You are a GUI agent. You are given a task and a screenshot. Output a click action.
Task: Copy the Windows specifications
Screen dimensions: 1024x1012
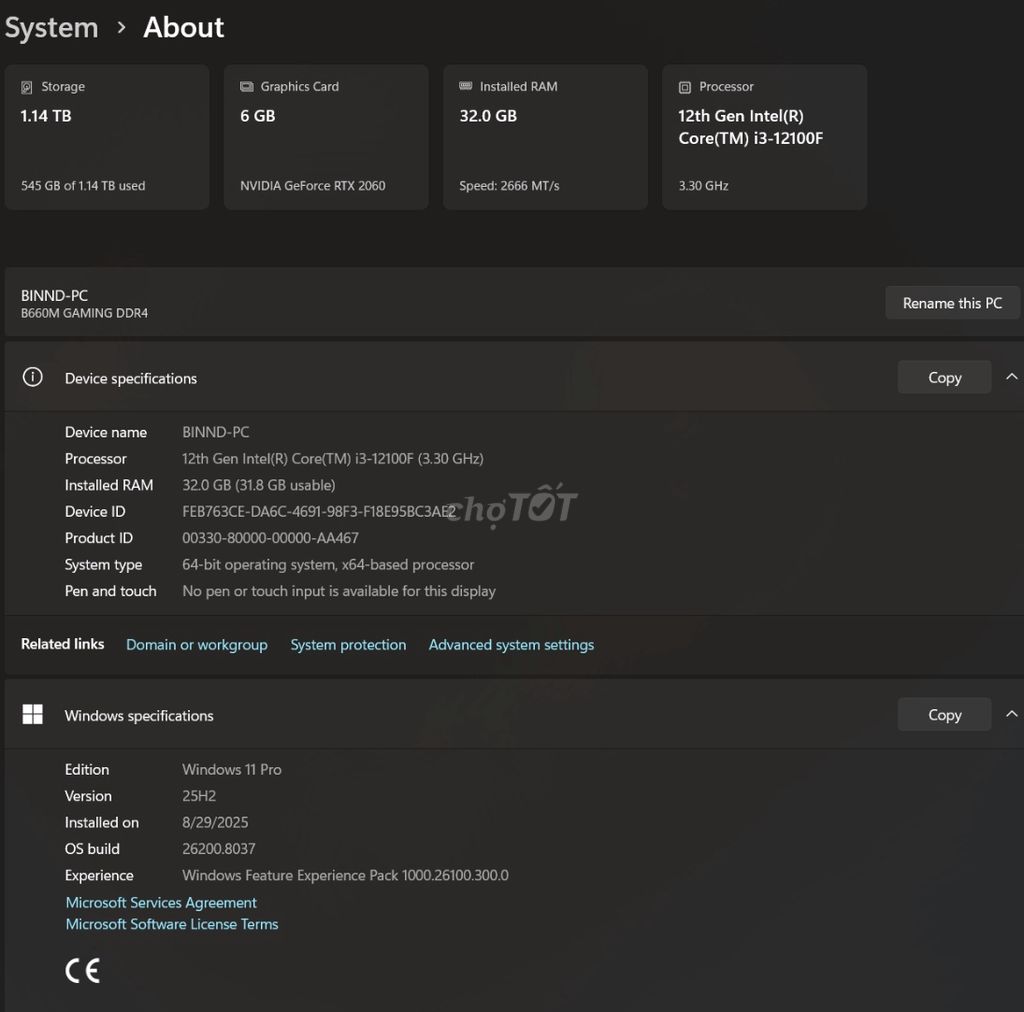[x=944, y=714]
